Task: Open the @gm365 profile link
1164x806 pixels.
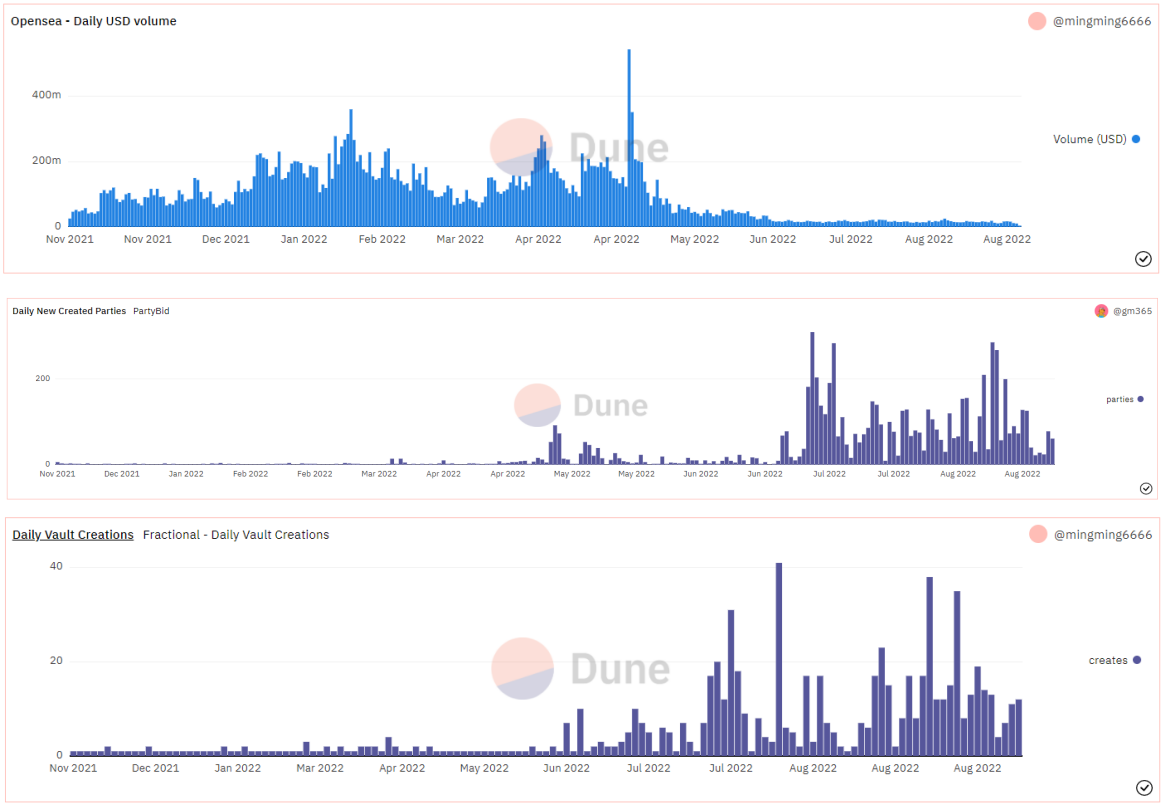Action: (x=1132, y=311)
